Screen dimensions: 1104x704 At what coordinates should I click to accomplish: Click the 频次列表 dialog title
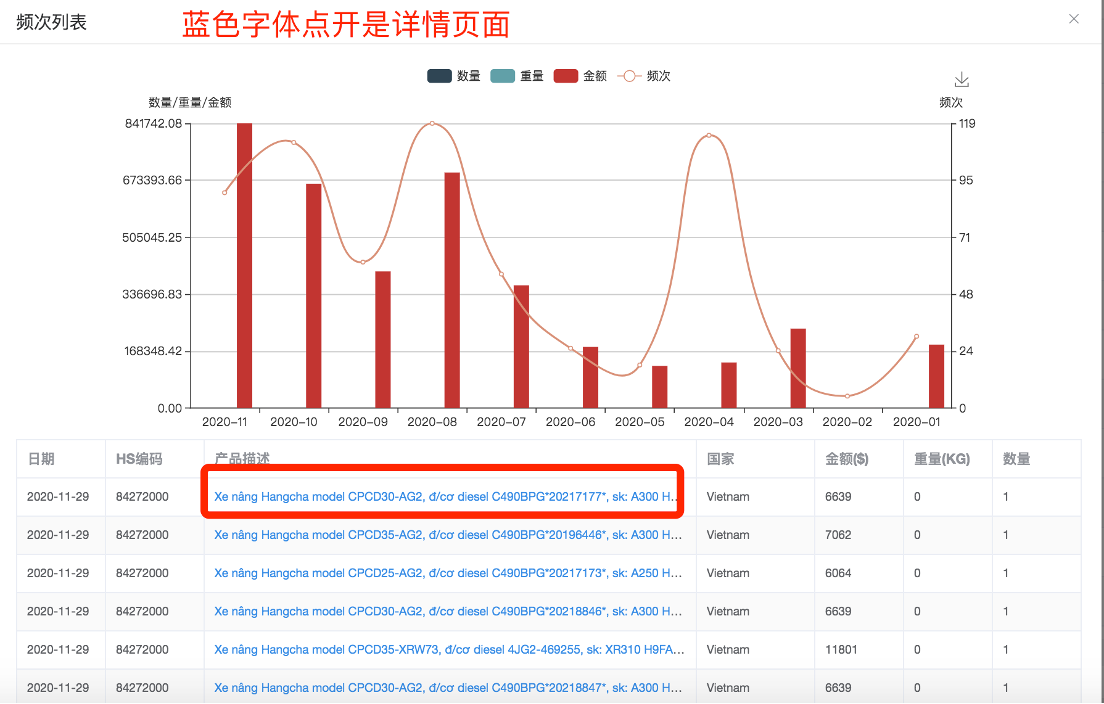click(51, 23)
